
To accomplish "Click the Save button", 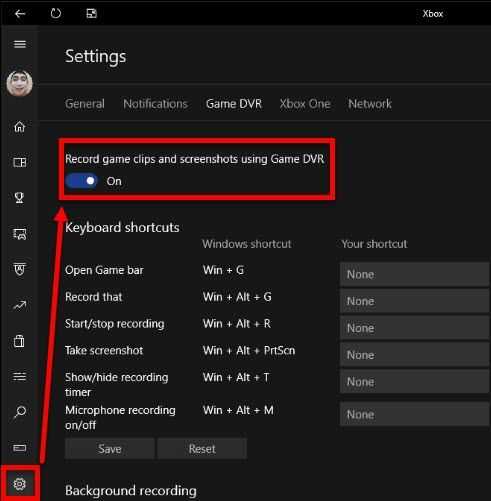I will point(110,449).
